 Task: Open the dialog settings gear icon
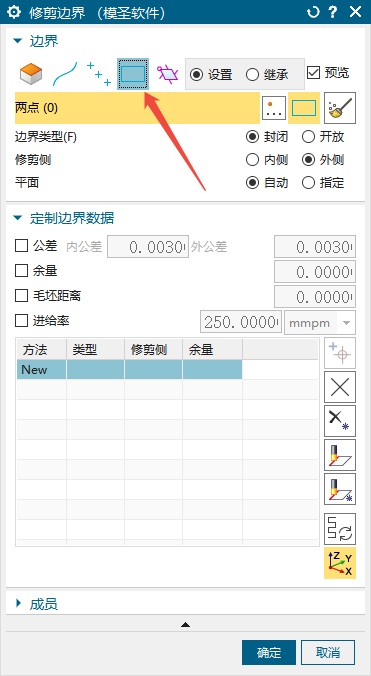(x=14, y=12)
